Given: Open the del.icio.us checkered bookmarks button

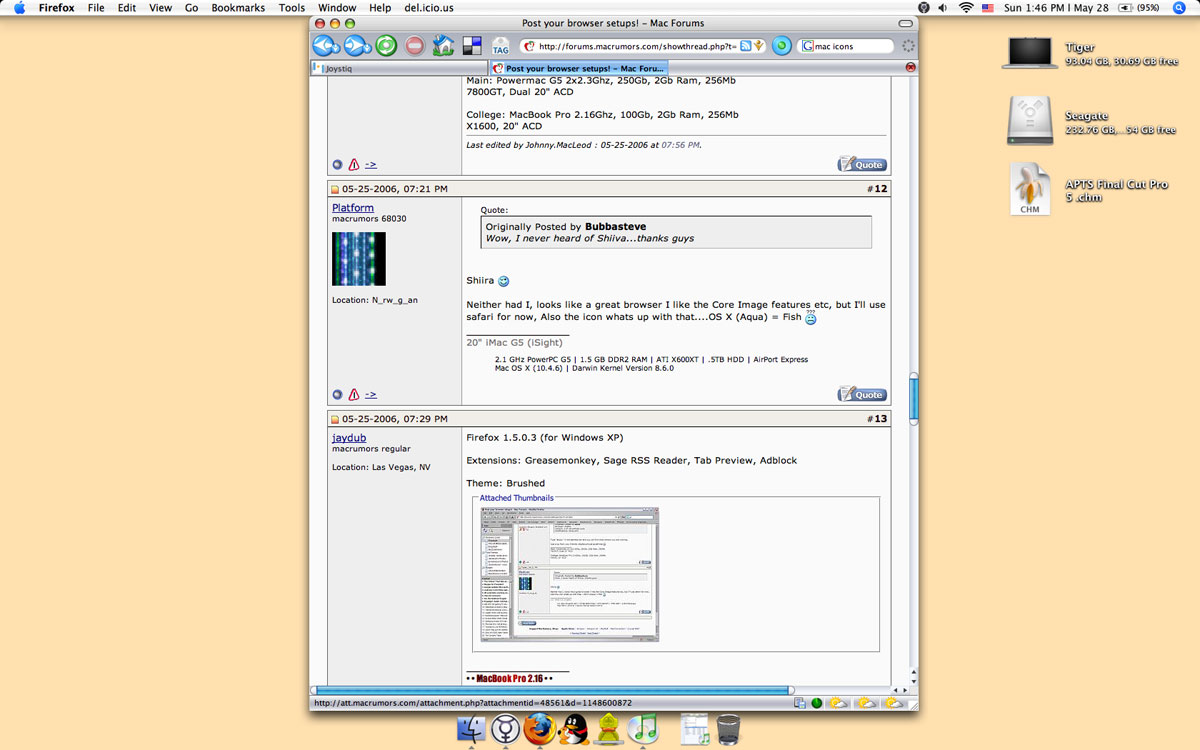Looking at the screenshot, I should tap(472, 45).
